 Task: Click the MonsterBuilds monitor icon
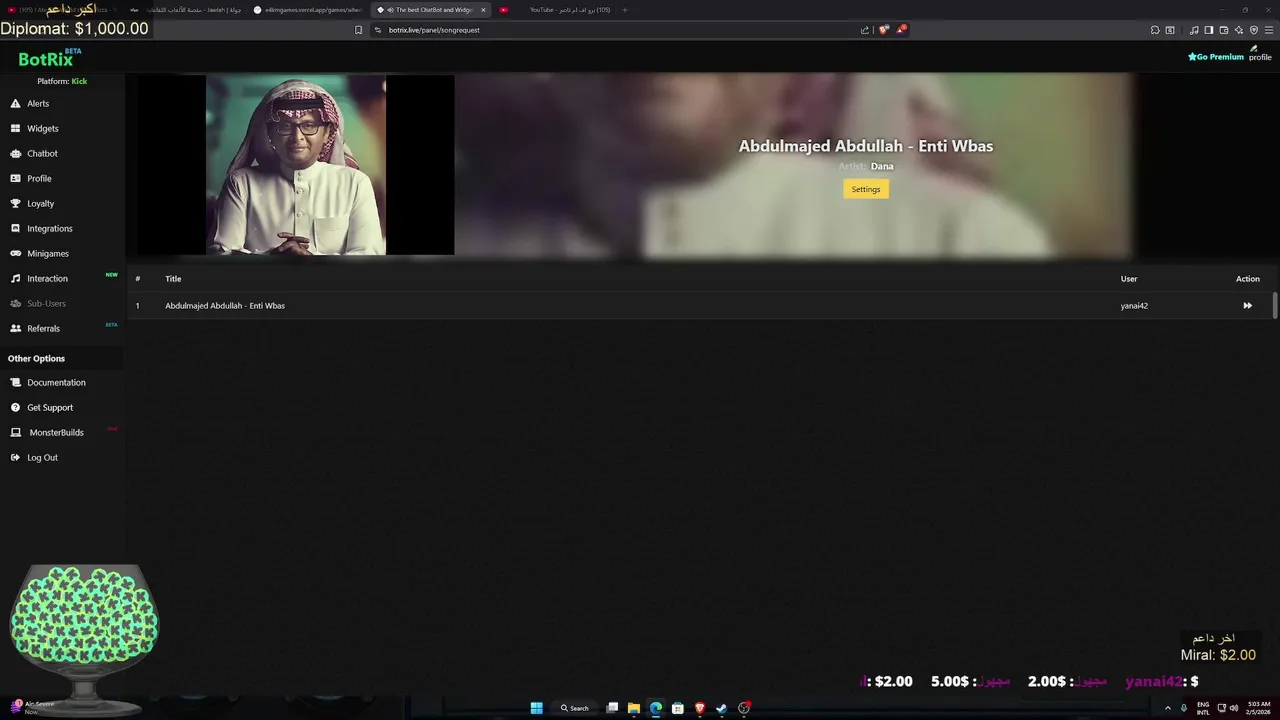16,433
